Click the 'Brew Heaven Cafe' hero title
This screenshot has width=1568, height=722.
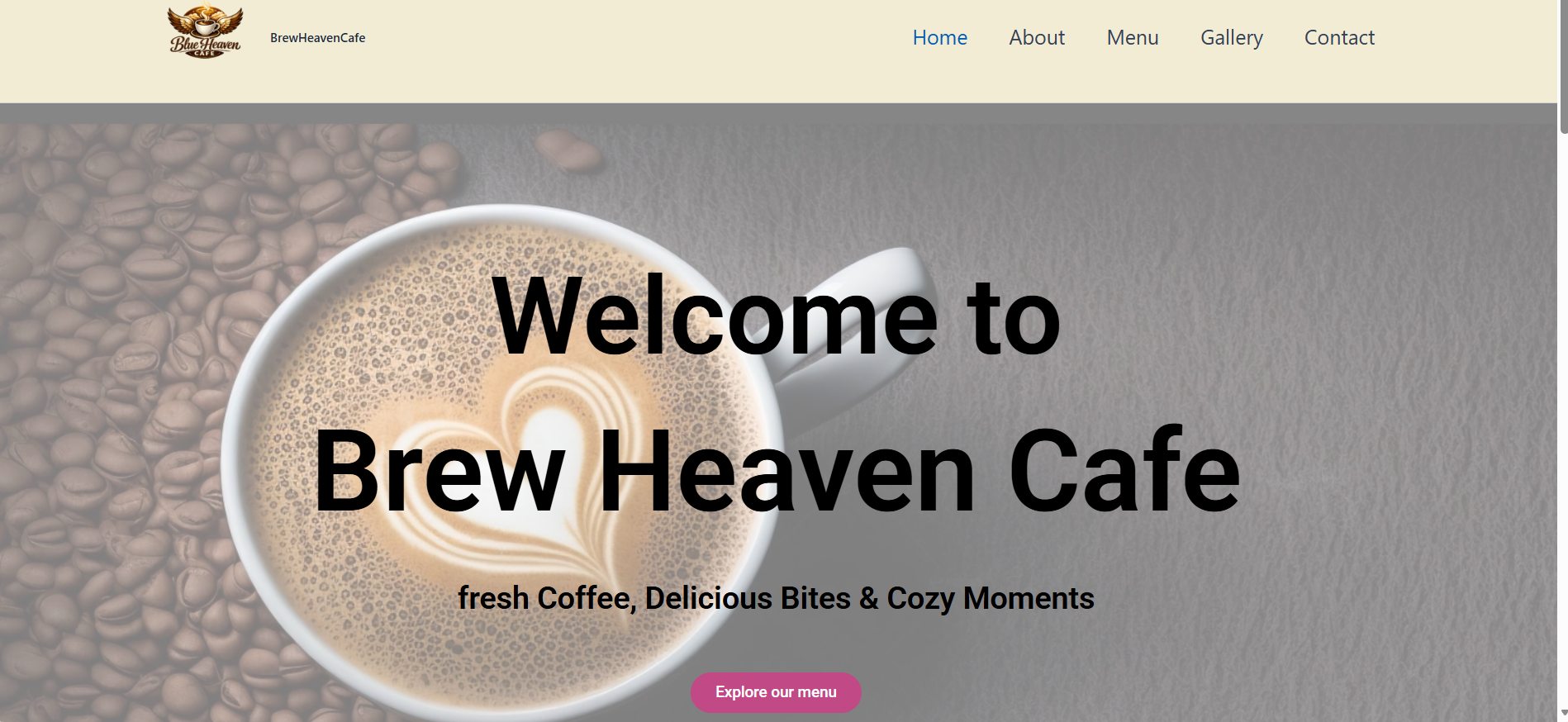tap(776, 471)
